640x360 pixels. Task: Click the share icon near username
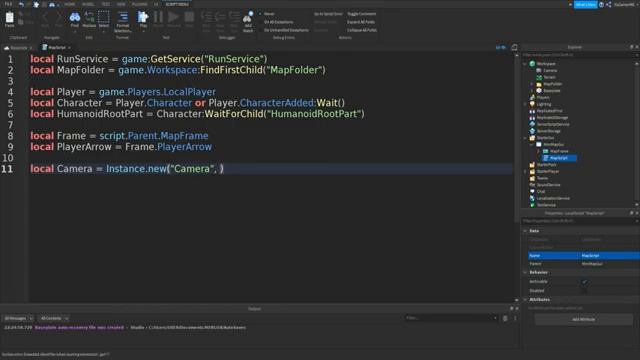[609, 4]
